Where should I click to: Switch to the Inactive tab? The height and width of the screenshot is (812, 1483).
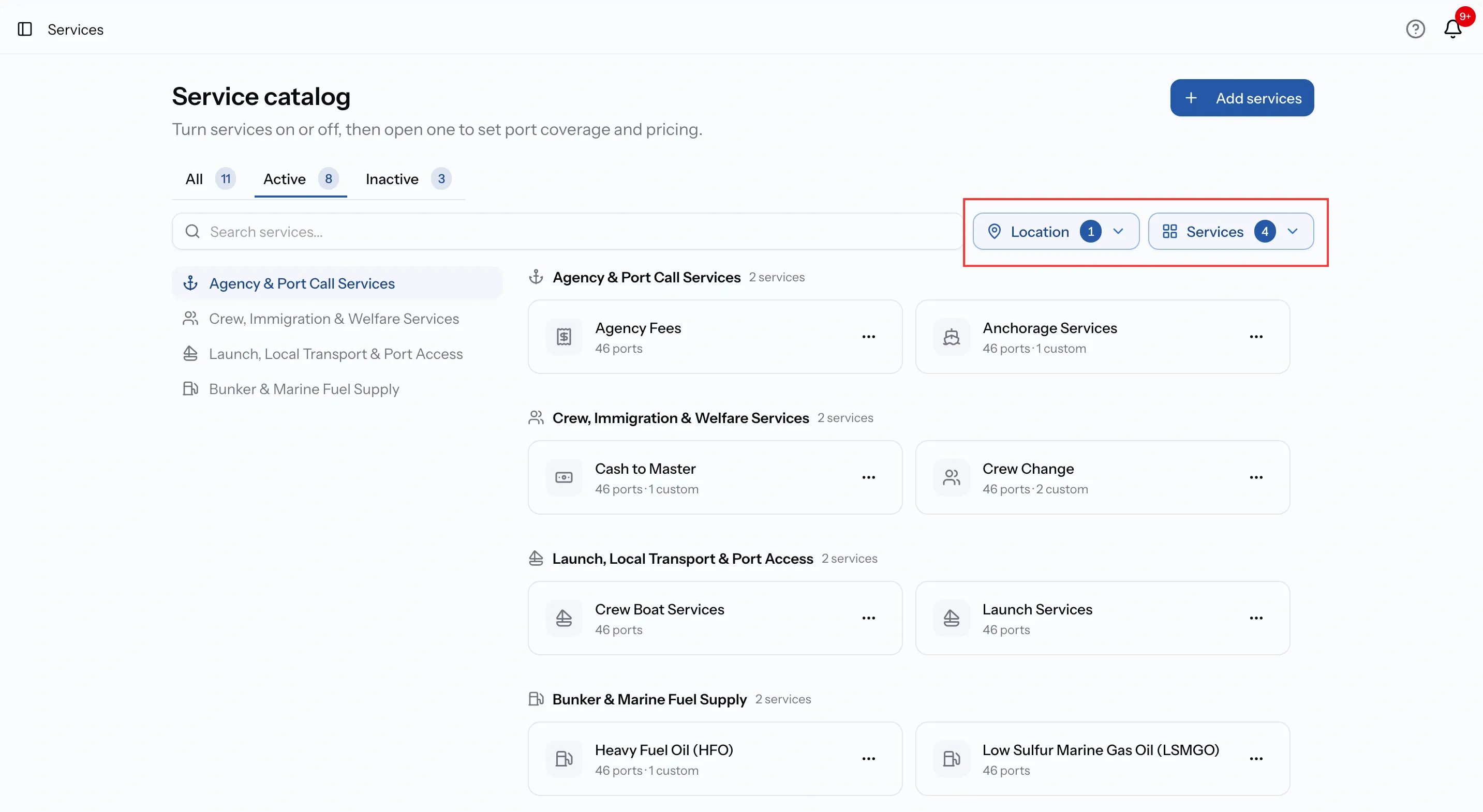coord(408,179)
